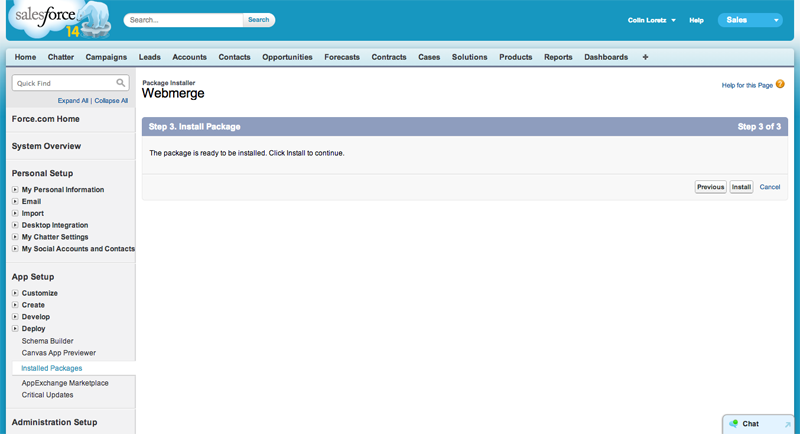Screen dimensions: 800x434
Task: Expand the Develop section
Action: click(x=15, y=317)
